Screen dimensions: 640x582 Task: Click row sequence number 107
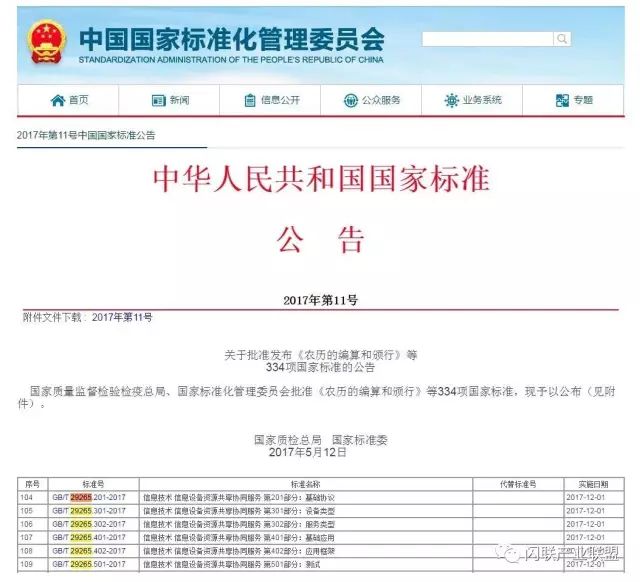(x=26, y=538)
